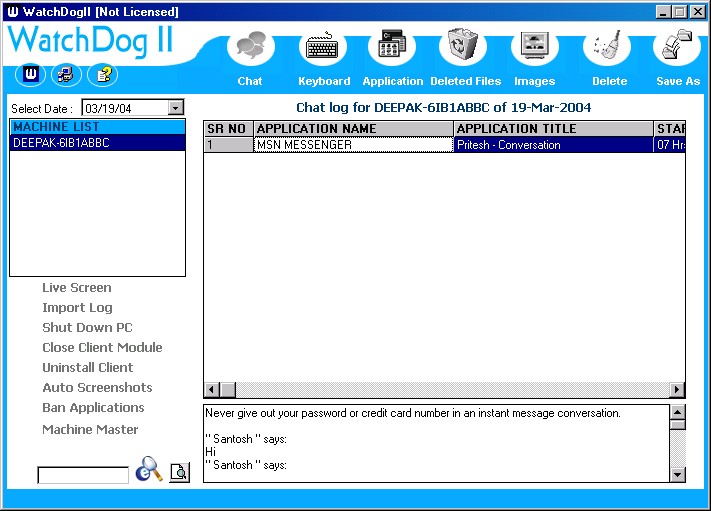Click the APPLICATION NAME column header
Image resolution: width=711 pixels, height=511 pixels.
(353, 129)
